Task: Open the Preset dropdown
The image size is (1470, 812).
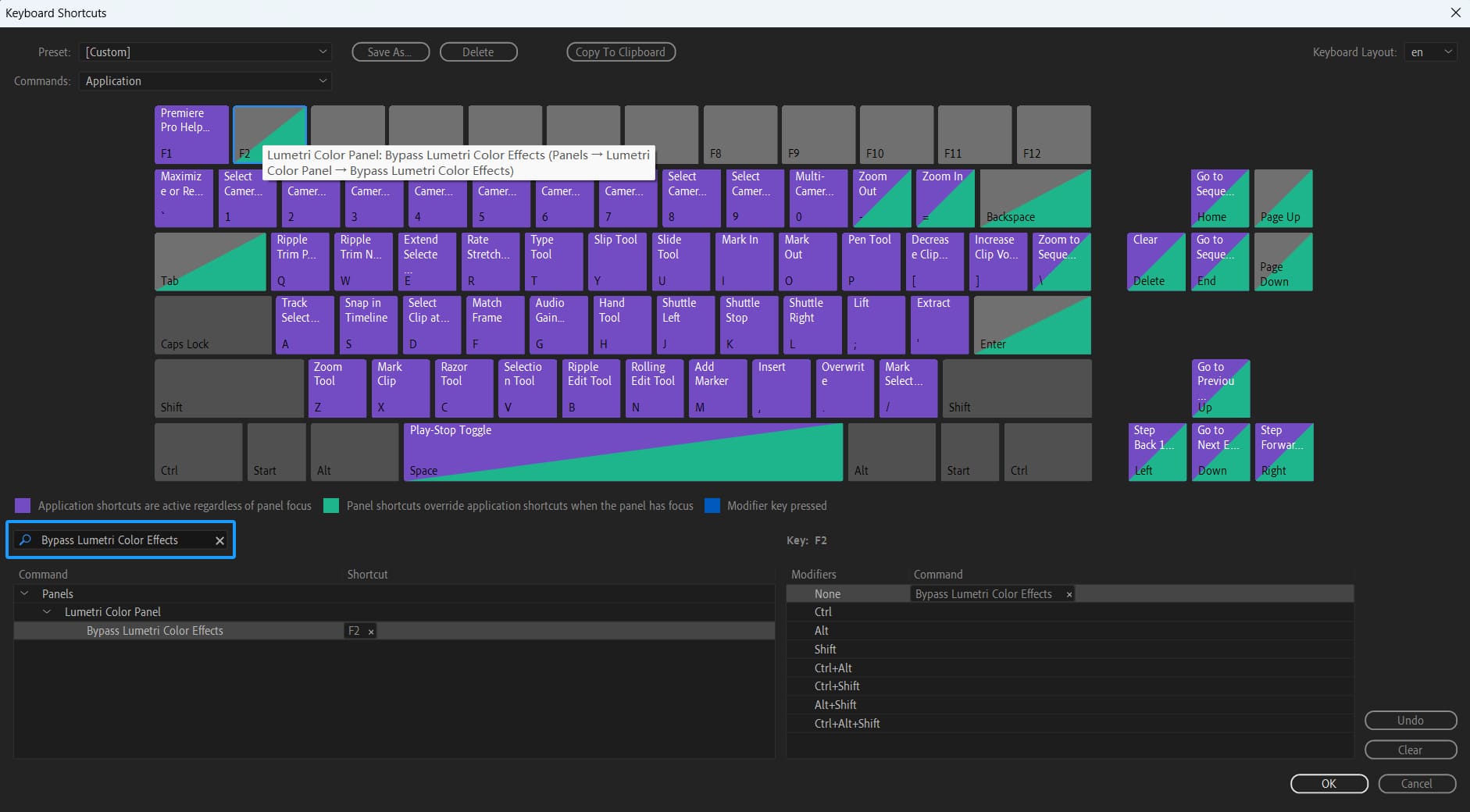Action: 205,52
